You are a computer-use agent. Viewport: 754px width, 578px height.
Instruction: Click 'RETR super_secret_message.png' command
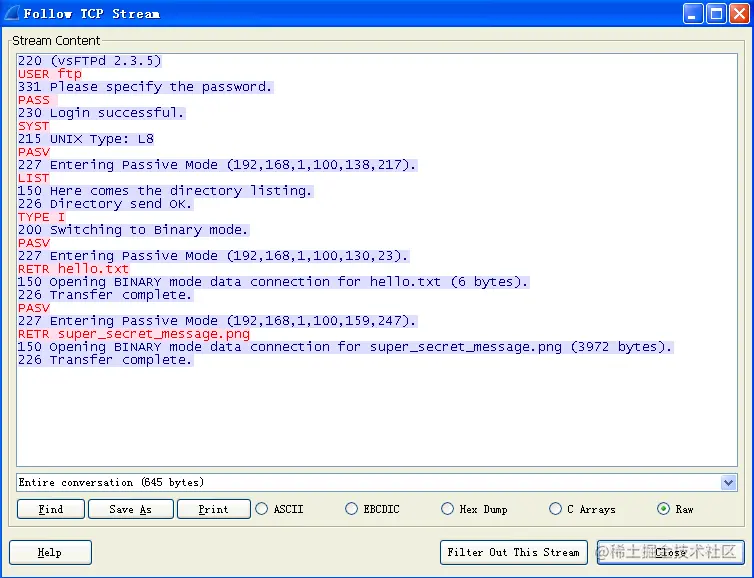(134, 333)
